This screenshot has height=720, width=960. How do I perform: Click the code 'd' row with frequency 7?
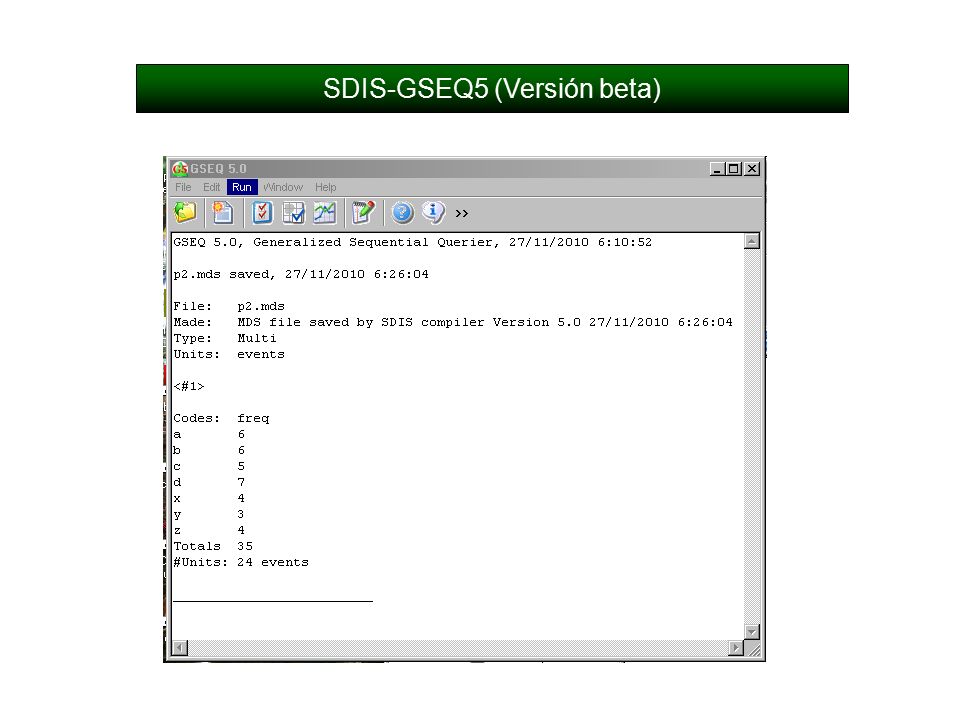tap(209, 482)
